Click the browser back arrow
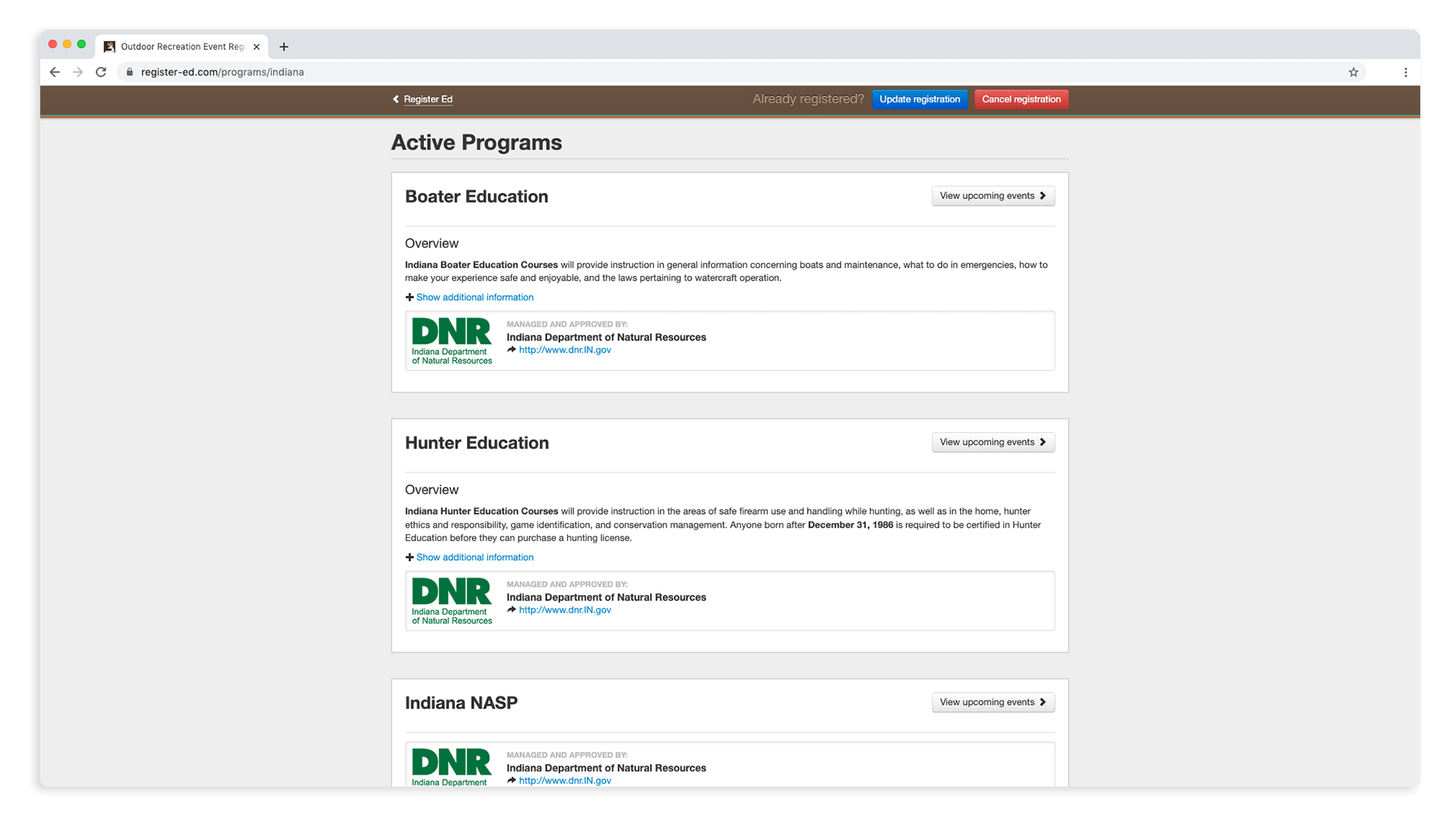Screen dimensions: 1456x814 tap(55, 72)
